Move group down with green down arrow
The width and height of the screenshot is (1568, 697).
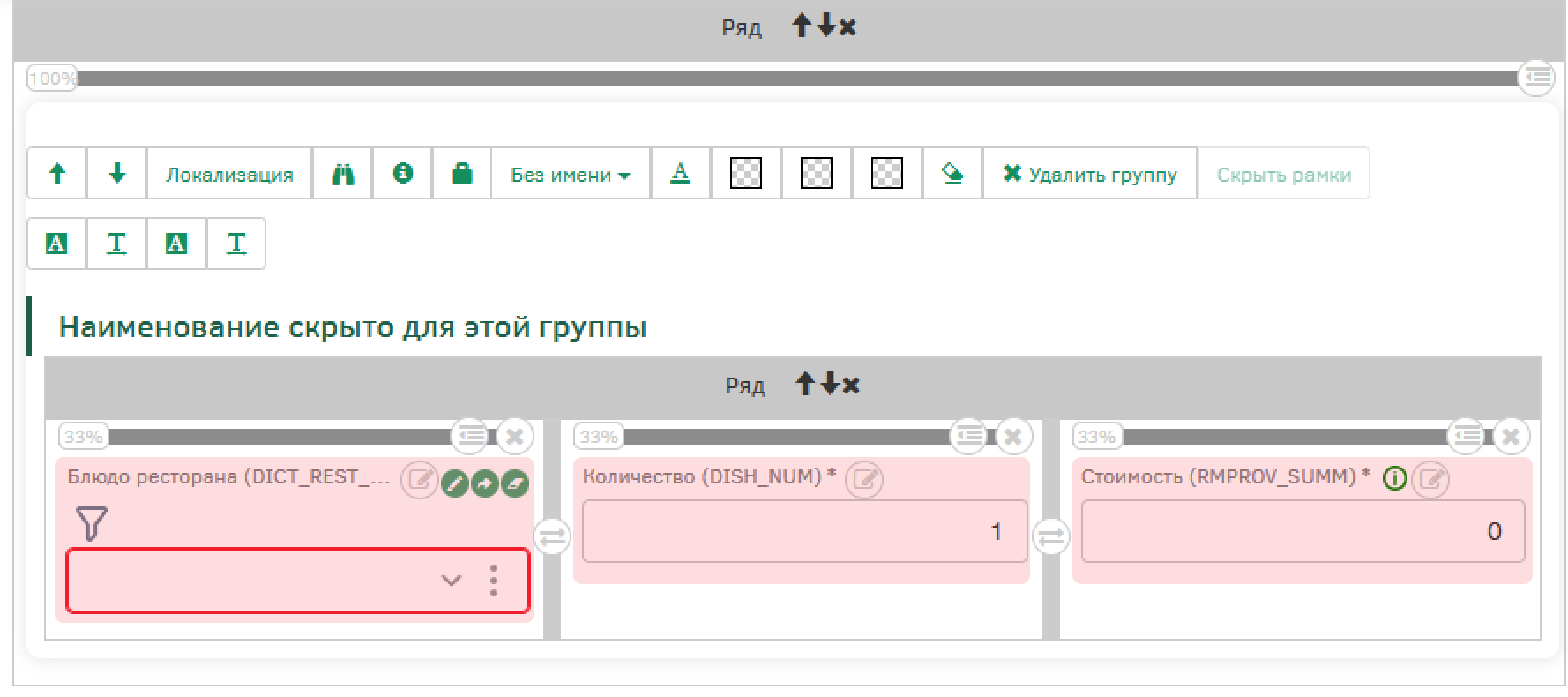click(x=116, y=174)
